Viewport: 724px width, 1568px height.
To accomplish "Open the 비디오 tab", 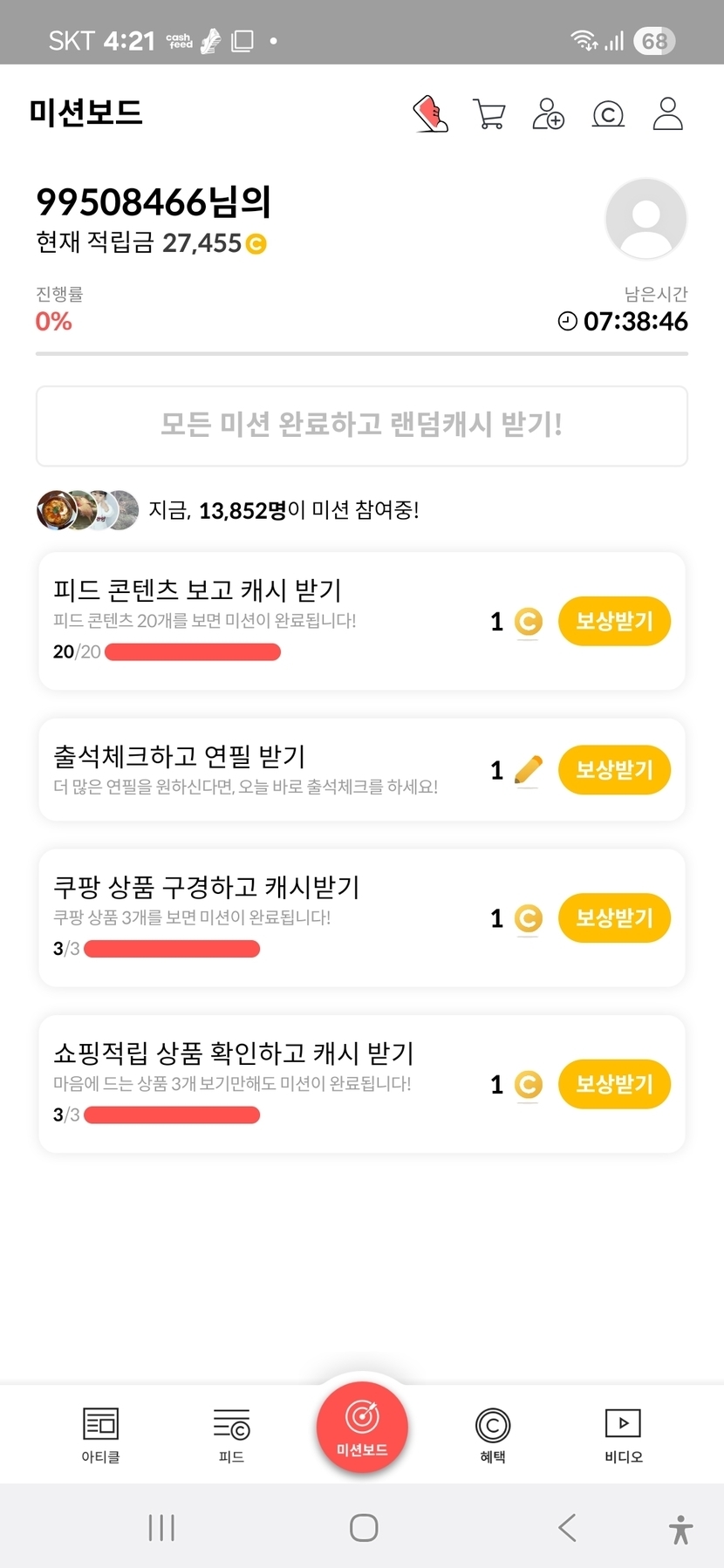I will (623, 1435).
